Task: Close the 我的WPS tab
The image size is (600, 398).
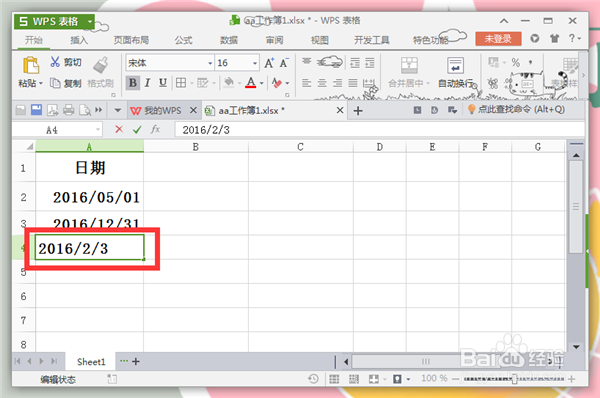Action: pos(193,111)
